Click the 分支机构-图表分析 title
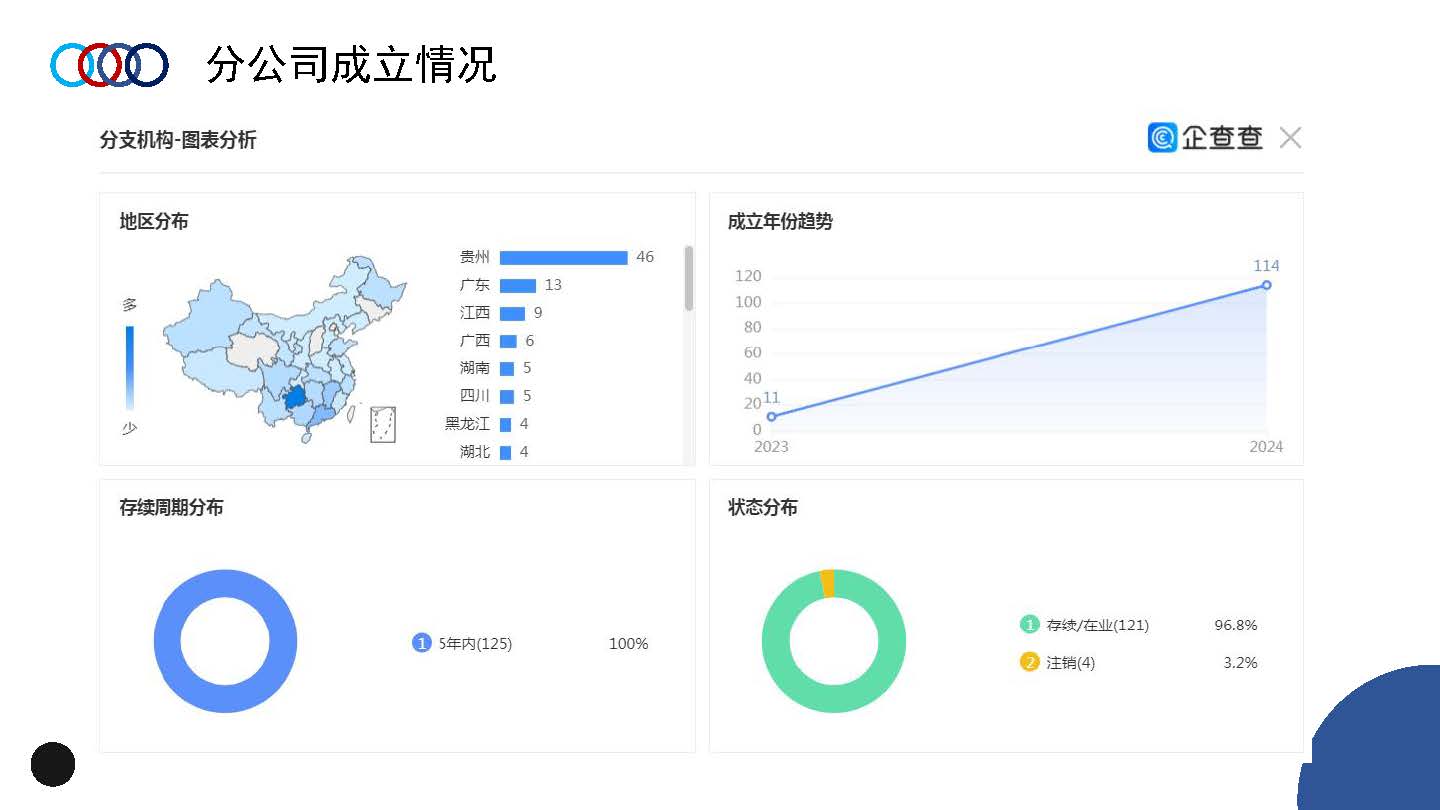 (178, 140)
